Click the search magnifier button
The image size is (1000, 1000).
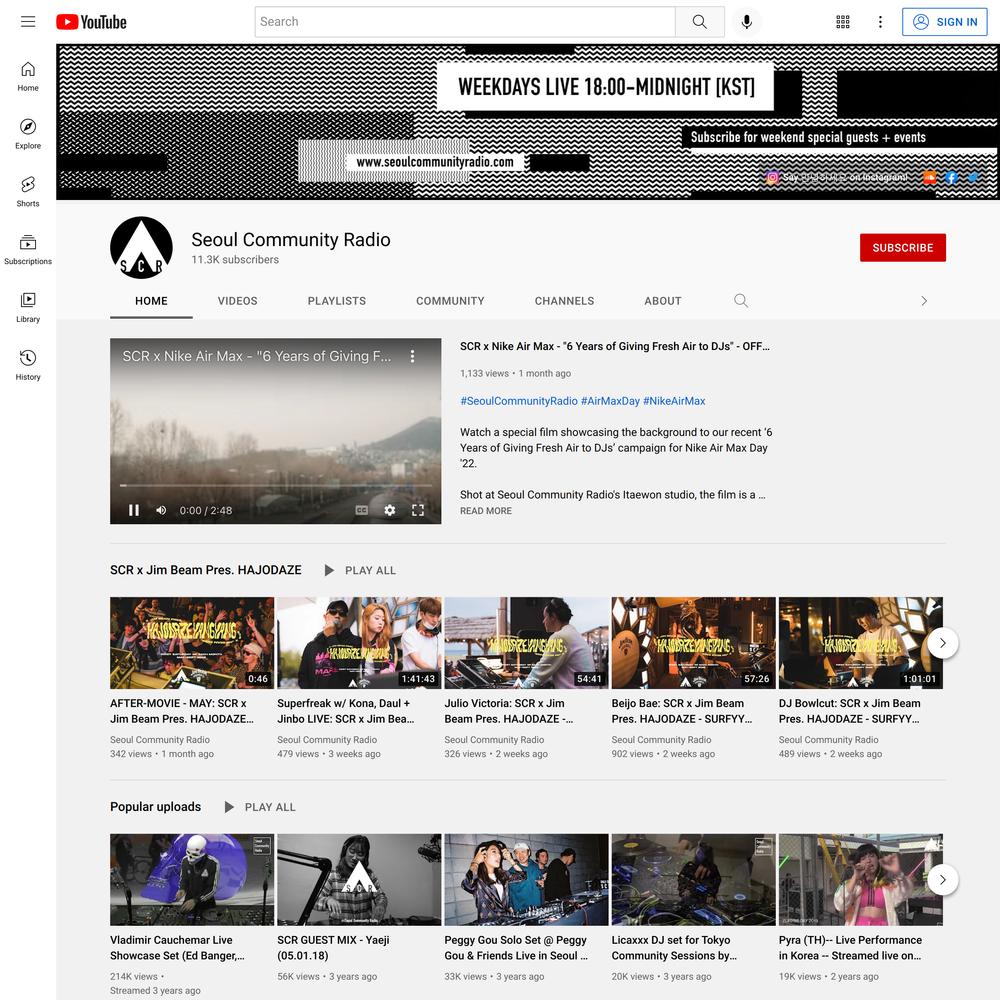[x=700, y=22]
